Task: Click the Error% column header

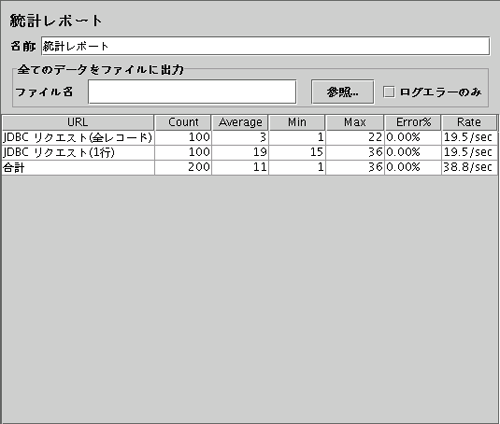Action: coord(413,122)
